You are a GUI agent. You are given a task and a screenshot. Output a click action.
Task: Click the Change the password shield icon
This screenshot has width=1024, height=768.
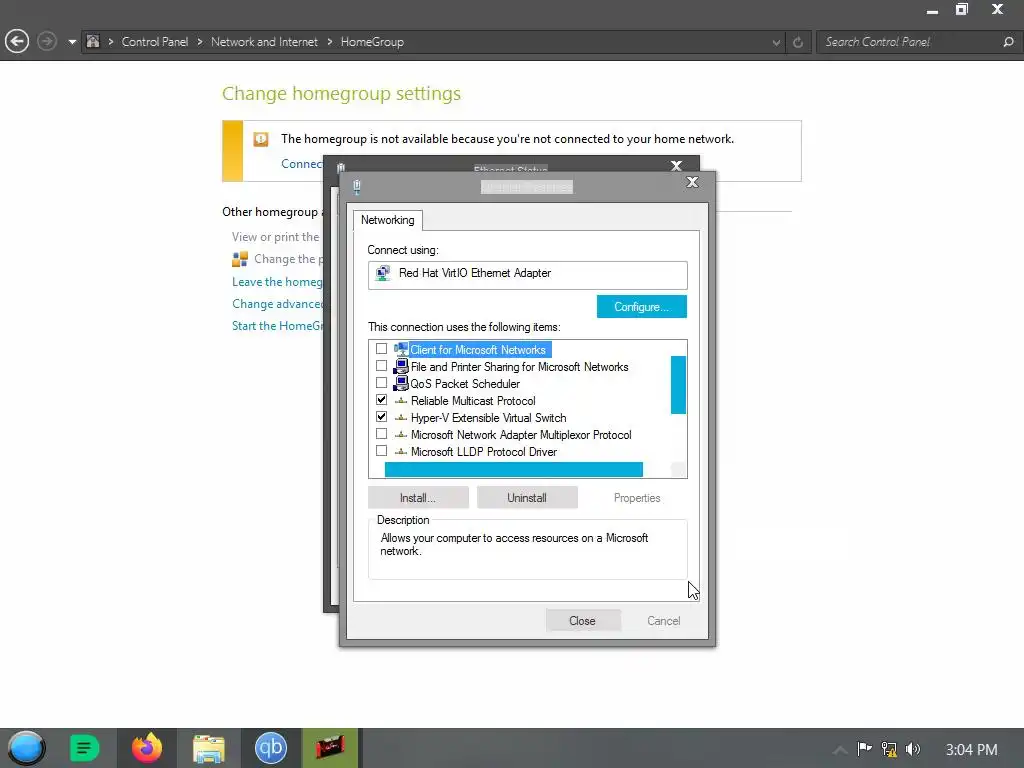tap(240, 259)
